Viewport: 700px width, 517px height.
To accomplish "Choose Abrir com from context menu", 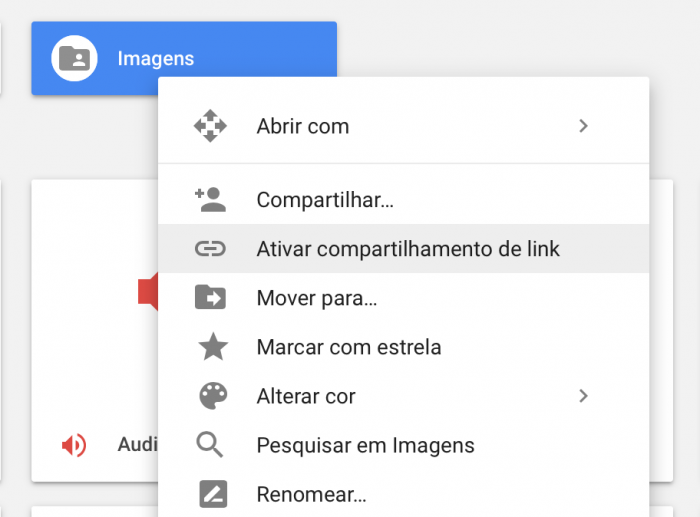I will coord(404,126).
